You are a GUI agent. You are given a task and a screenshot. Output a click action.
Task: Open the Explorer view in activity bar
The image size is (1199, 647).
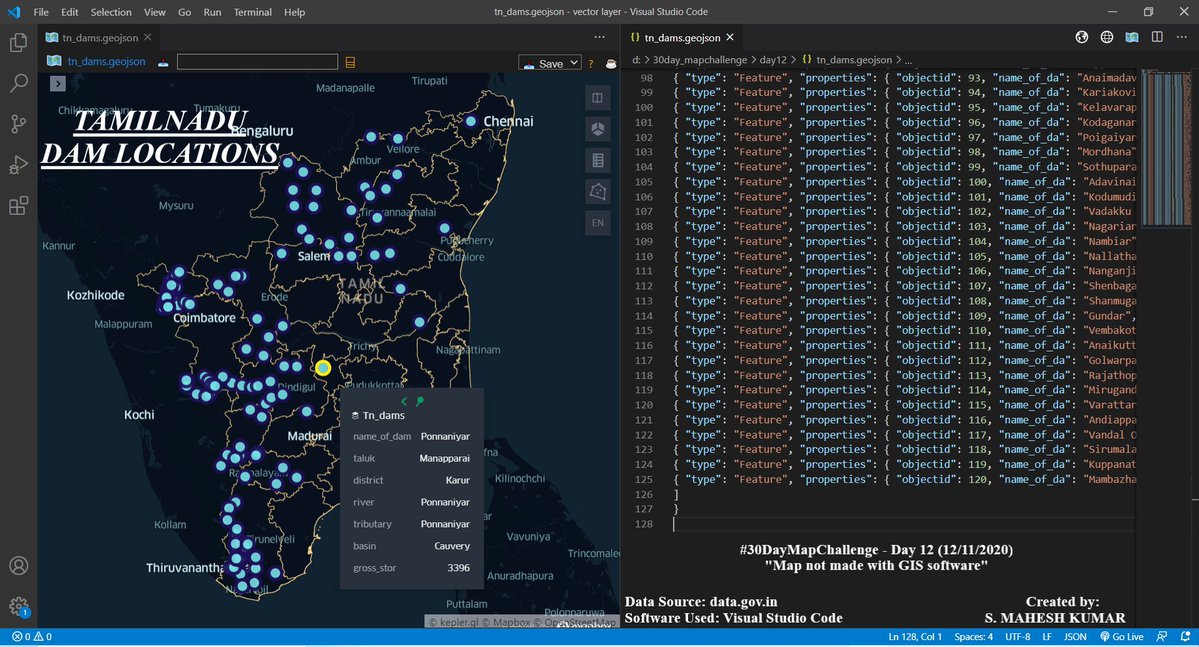coord(18,43)
